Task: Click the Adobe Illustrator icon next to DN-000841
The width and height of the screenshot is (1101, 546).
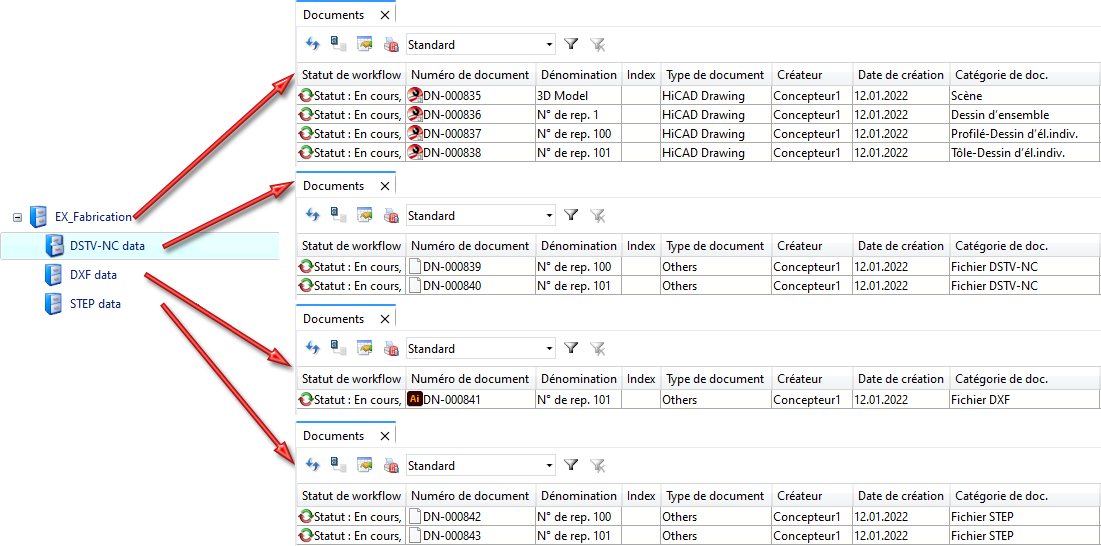Action: click(x=414, y=399)
